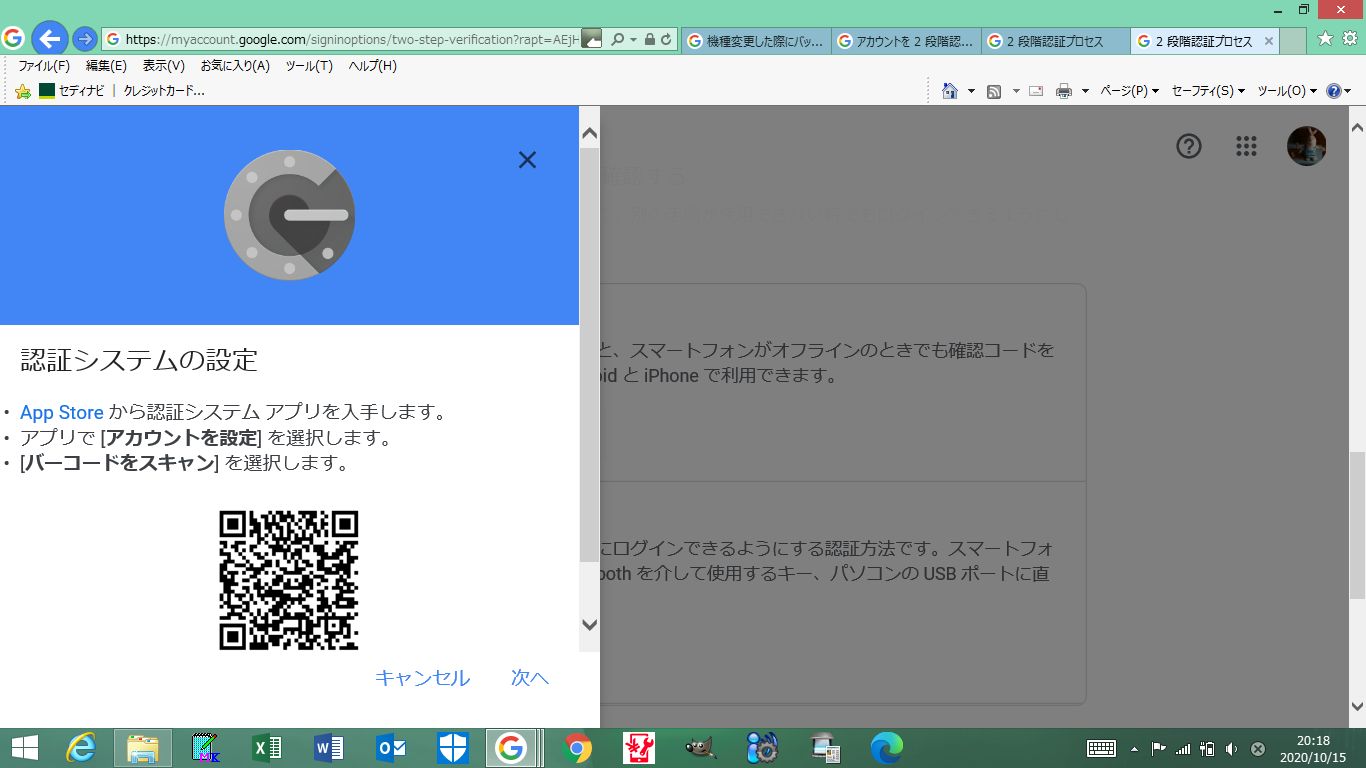The height and width of the screenshot is (768, 1366).
Task: Go forward with the IE forward arrow
Action: (x=85, y=39)
